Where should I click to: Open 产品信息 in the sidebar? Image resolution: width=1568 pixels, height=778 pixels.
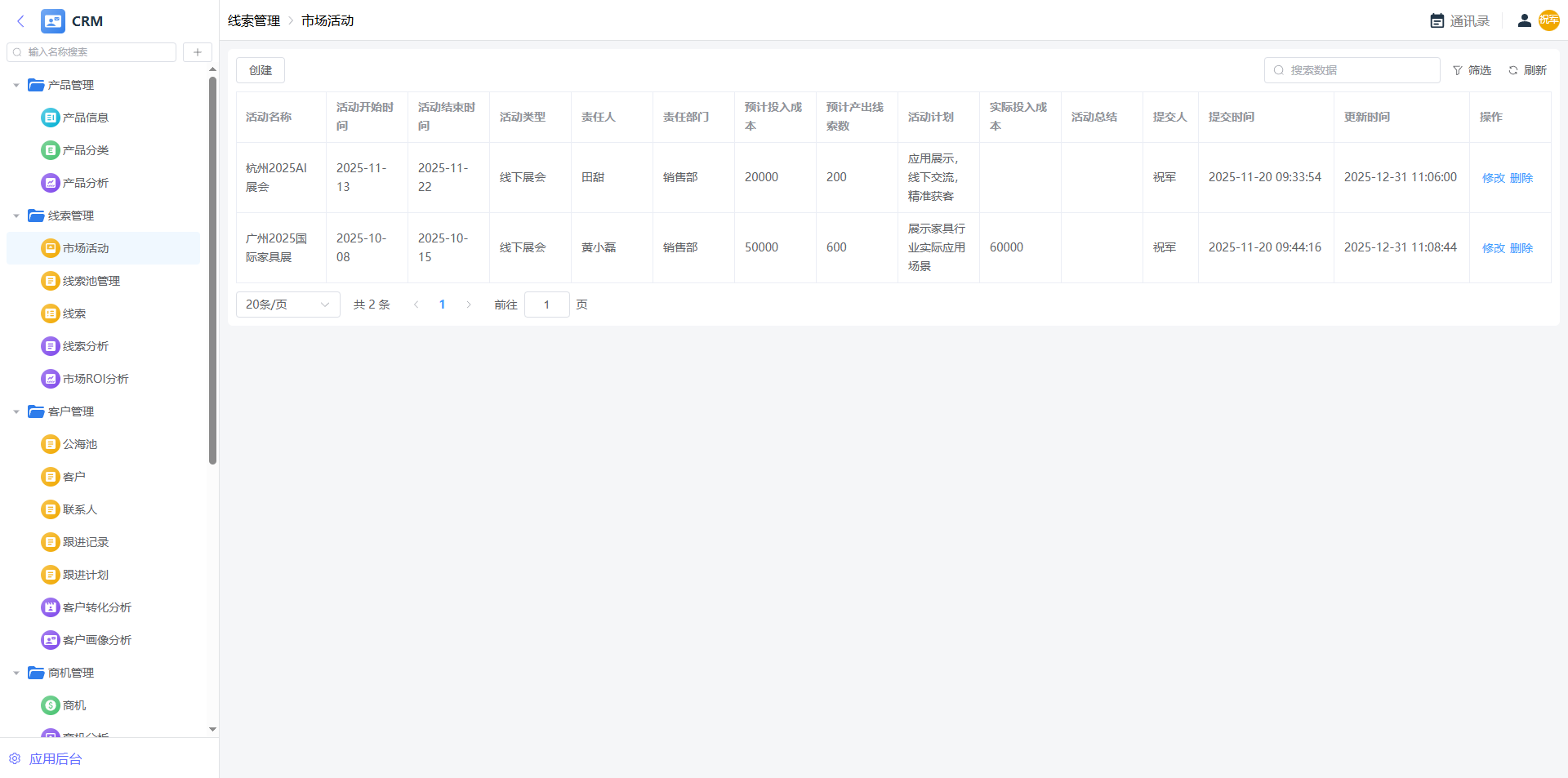[85, 118]
